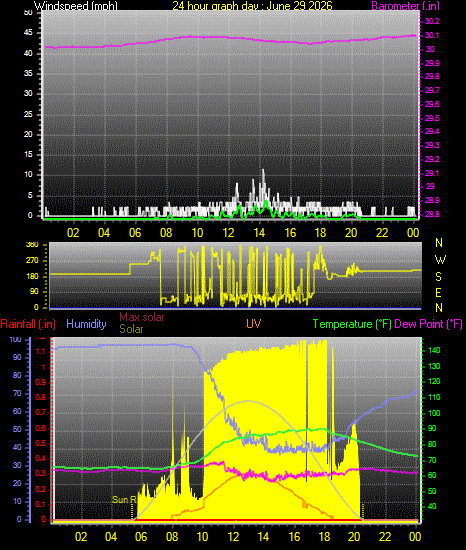Click the UV legend label
466x550 pixels.
tap(254, 323)
